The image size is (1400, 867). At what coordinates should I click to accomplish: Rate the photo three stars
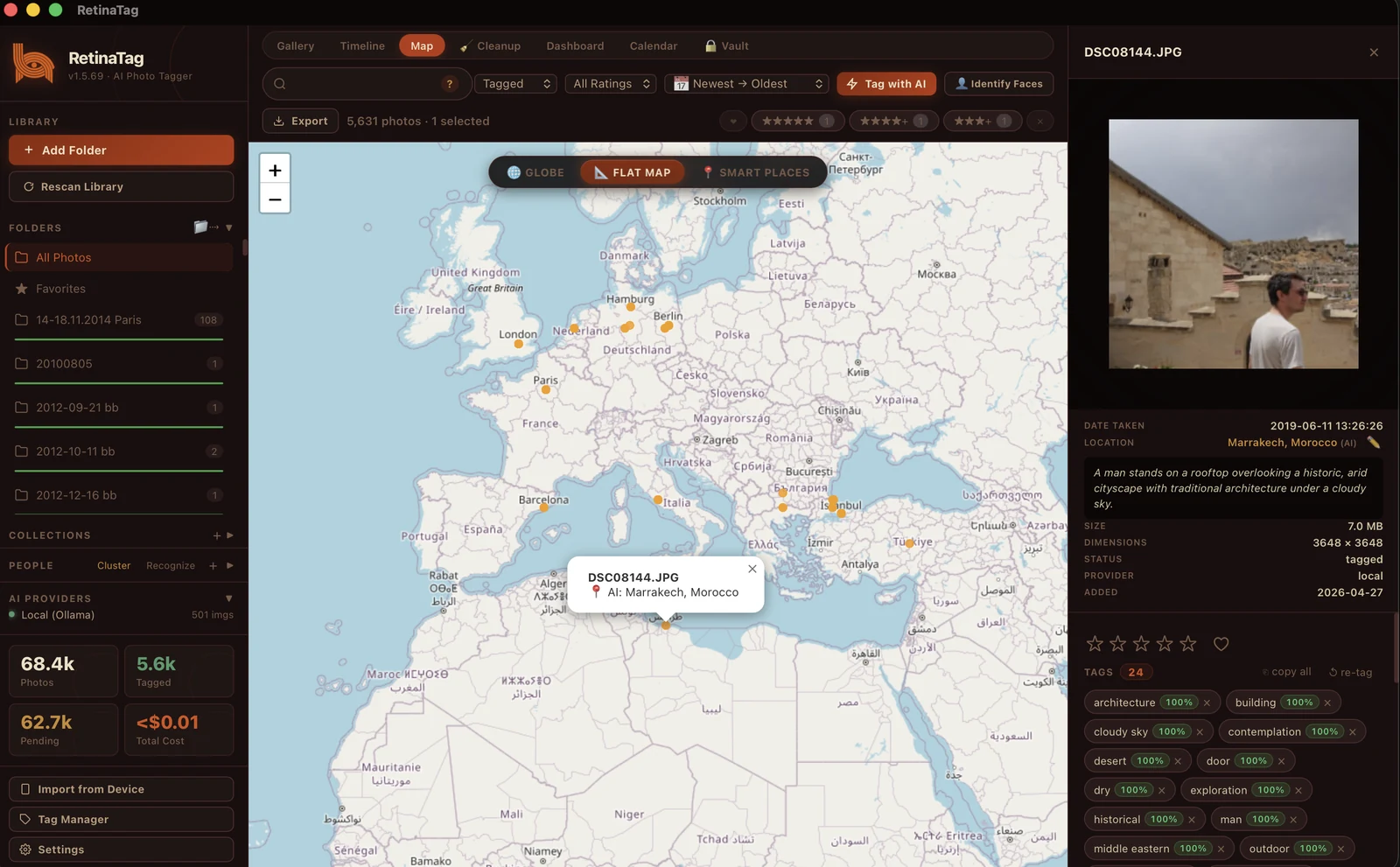click(1141, 644)
